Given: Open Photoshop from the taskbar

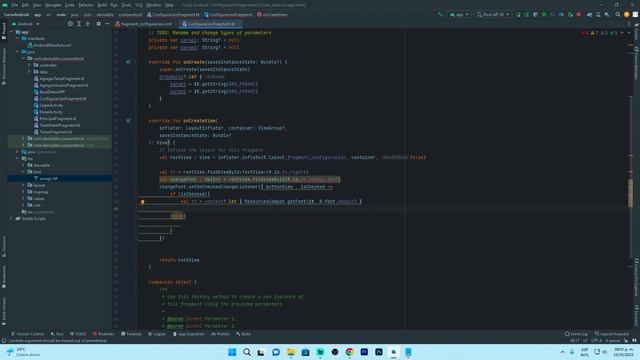Looking at the screenshot, I should [379, 352].
